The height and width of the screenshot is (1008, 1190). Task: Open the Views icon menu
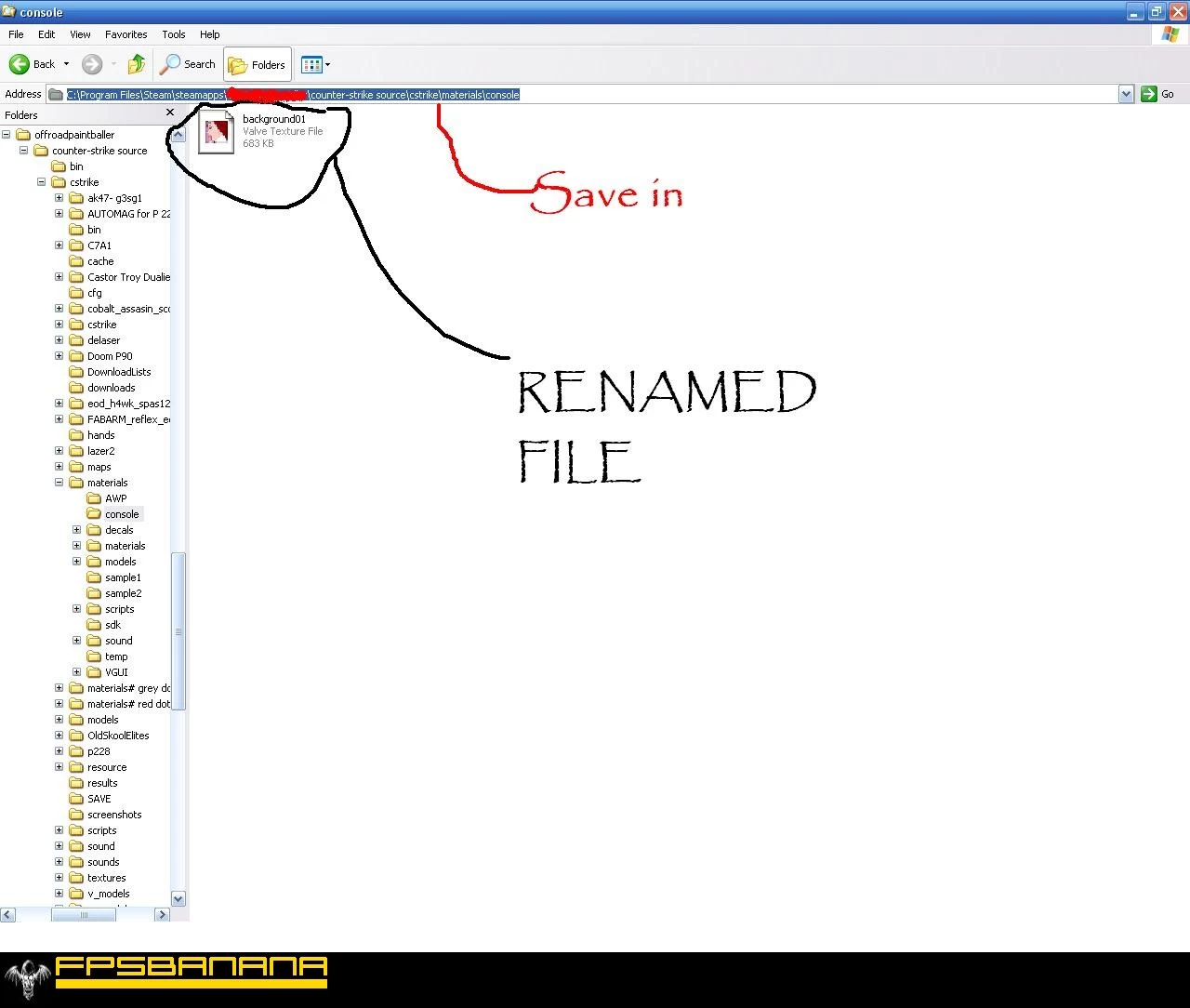(311, 64)
